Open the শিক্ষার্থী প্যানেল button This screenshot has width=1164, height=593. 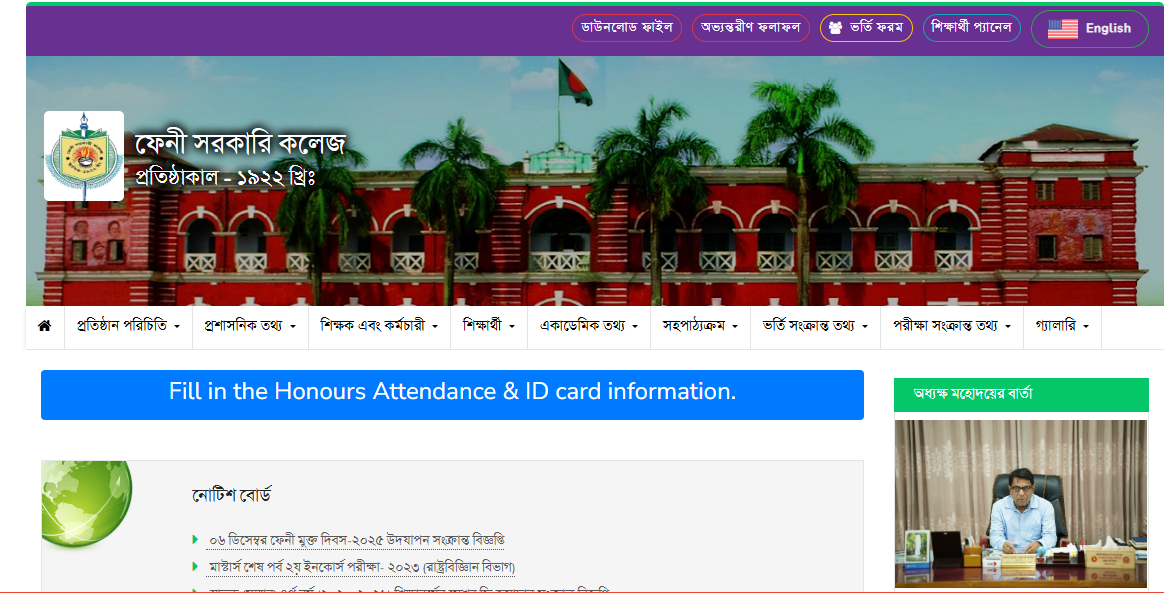972,28
